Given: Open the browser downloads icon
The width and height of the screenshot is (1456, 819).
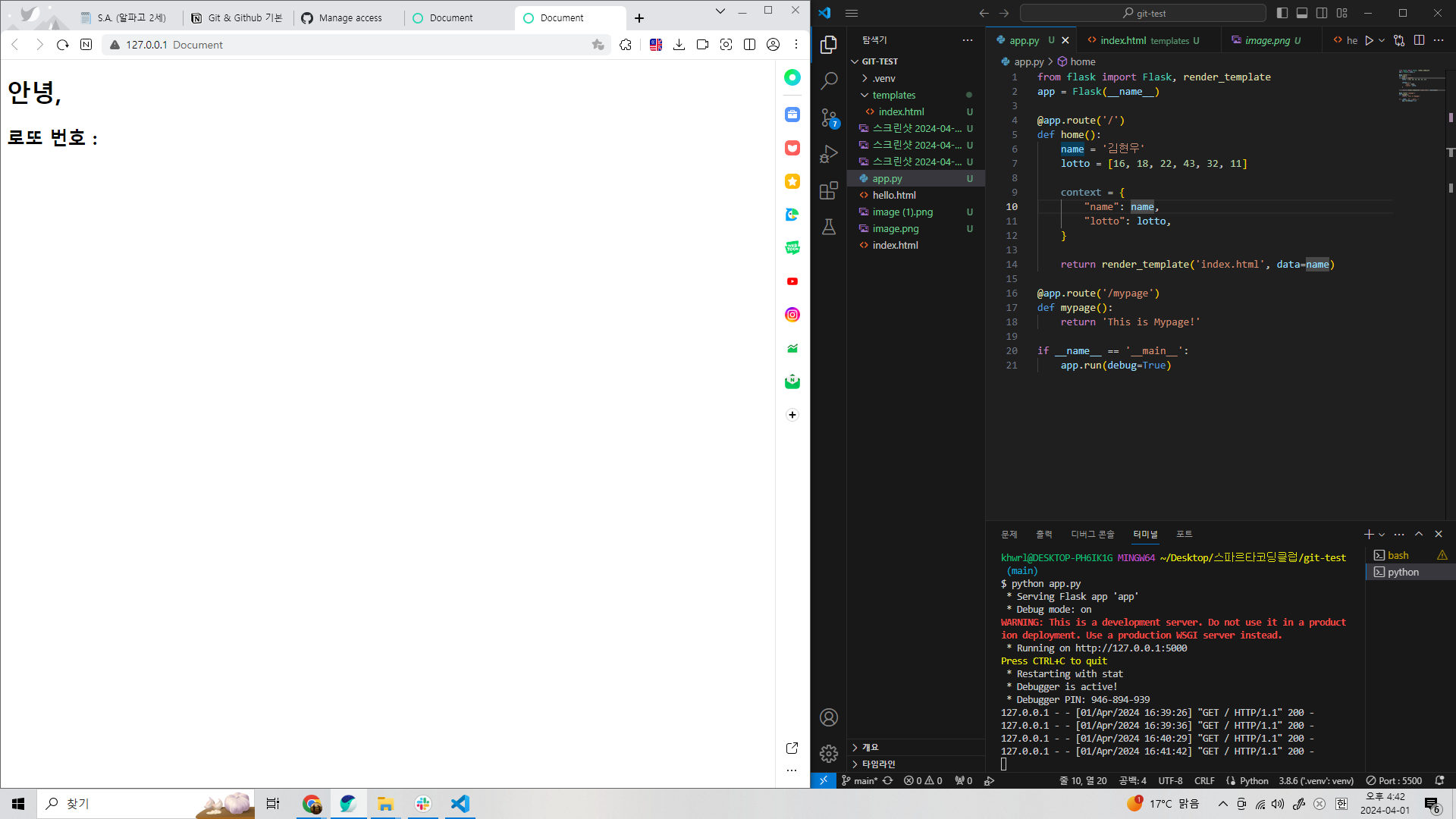Looking at the screenshot, I should [x=679, y=45].
